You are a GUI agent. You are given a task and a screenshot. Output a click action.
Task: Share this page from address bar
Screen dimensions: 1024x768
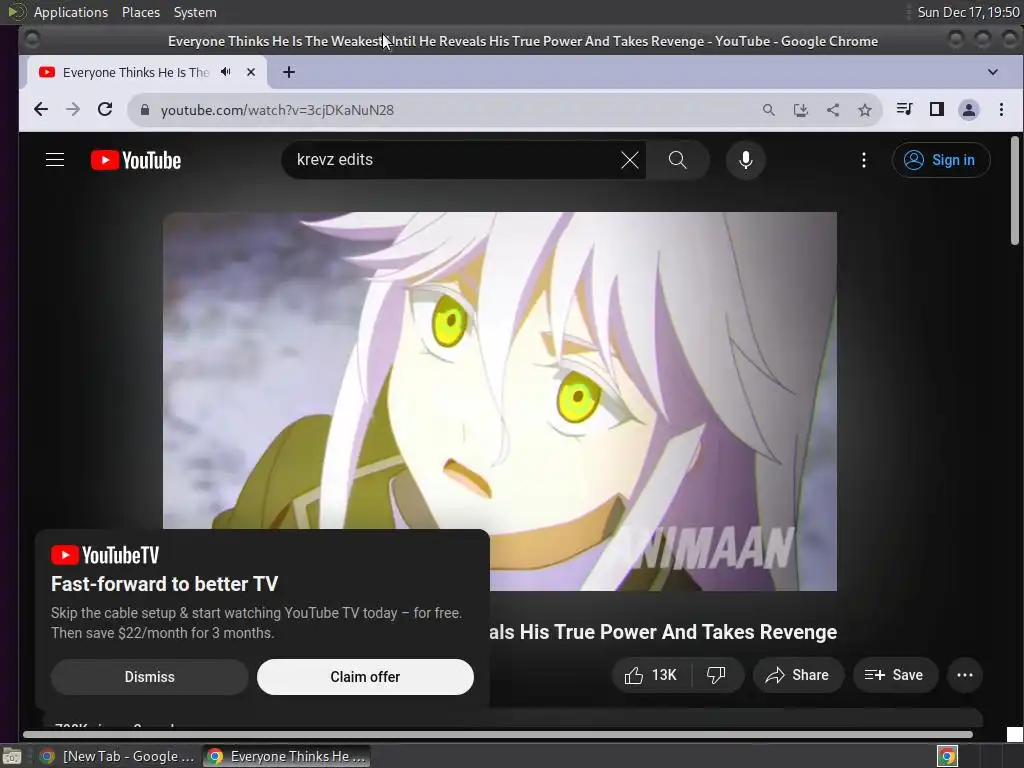(833, 110)
